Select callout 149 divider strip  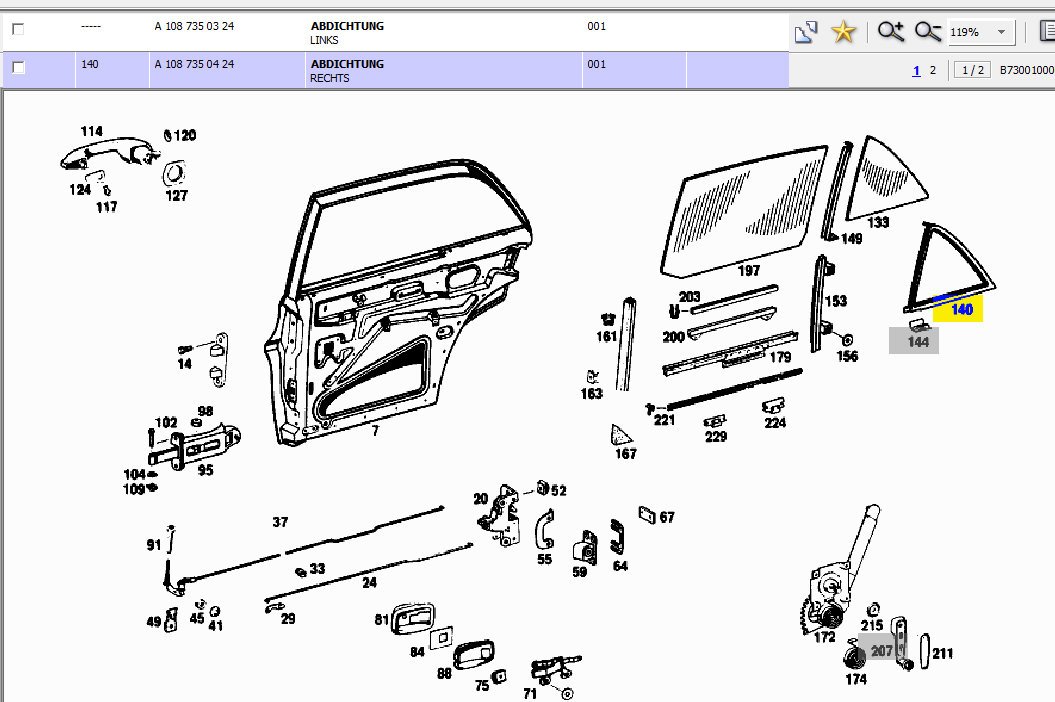tap(851, 238)
